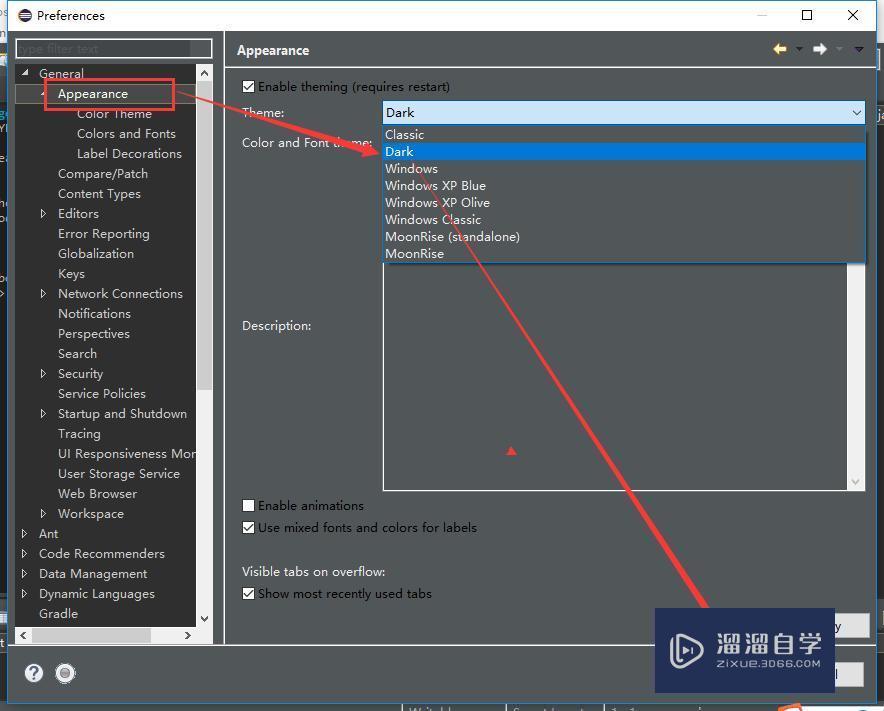Image resolution: width=884 pixels, height=711 pixels.
Task: Collapse the General tree node
Action: click(x=25, y=73)
